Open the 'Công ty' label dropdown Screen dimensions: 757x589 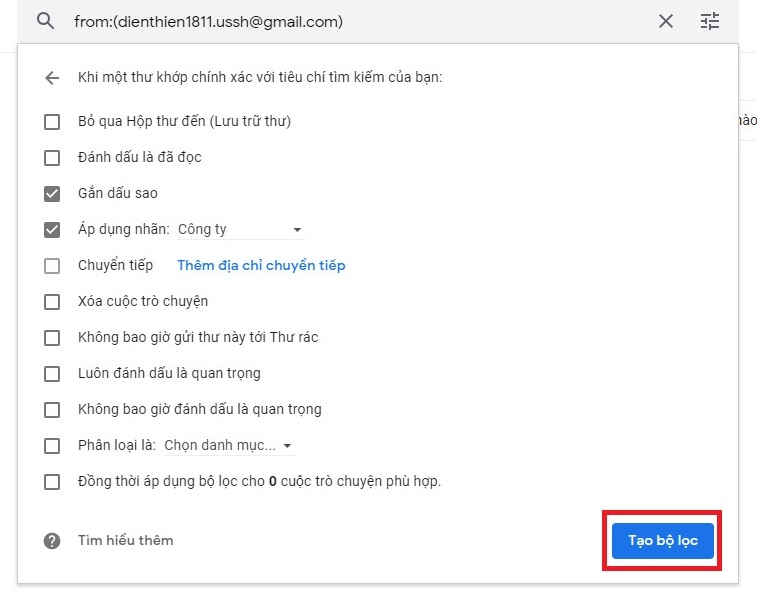coord(240,229)
